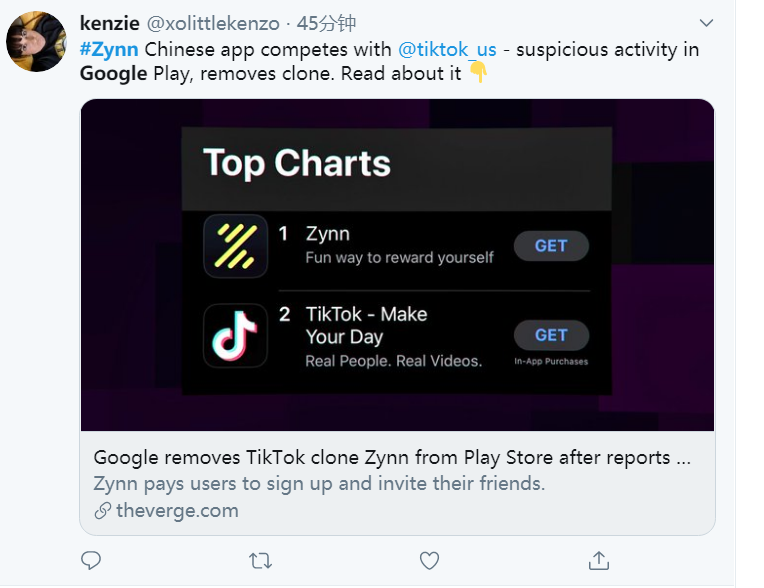Click the reply comment bubble icon

coord(91,560)
